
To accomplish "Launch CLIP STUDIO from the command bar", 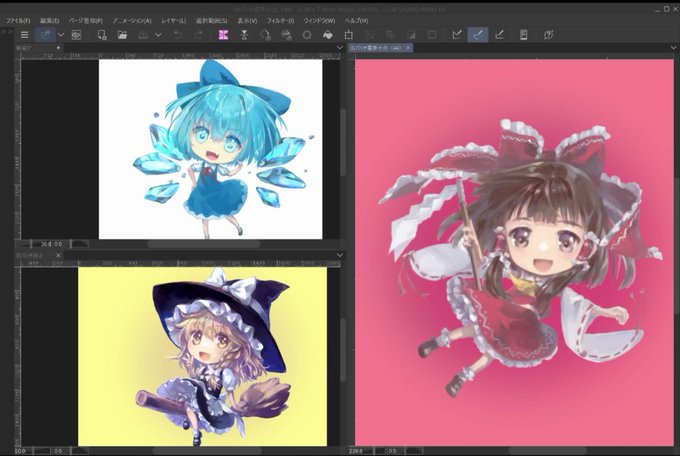I will [46, 35].
